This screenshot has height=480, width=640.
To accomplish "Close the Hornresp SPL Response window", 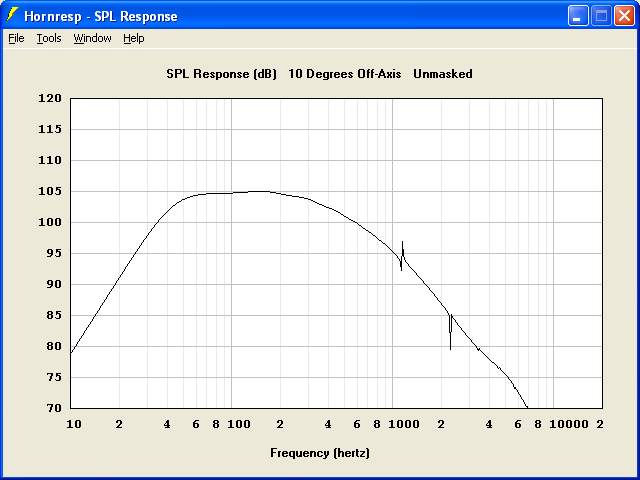I will [624, 16].
